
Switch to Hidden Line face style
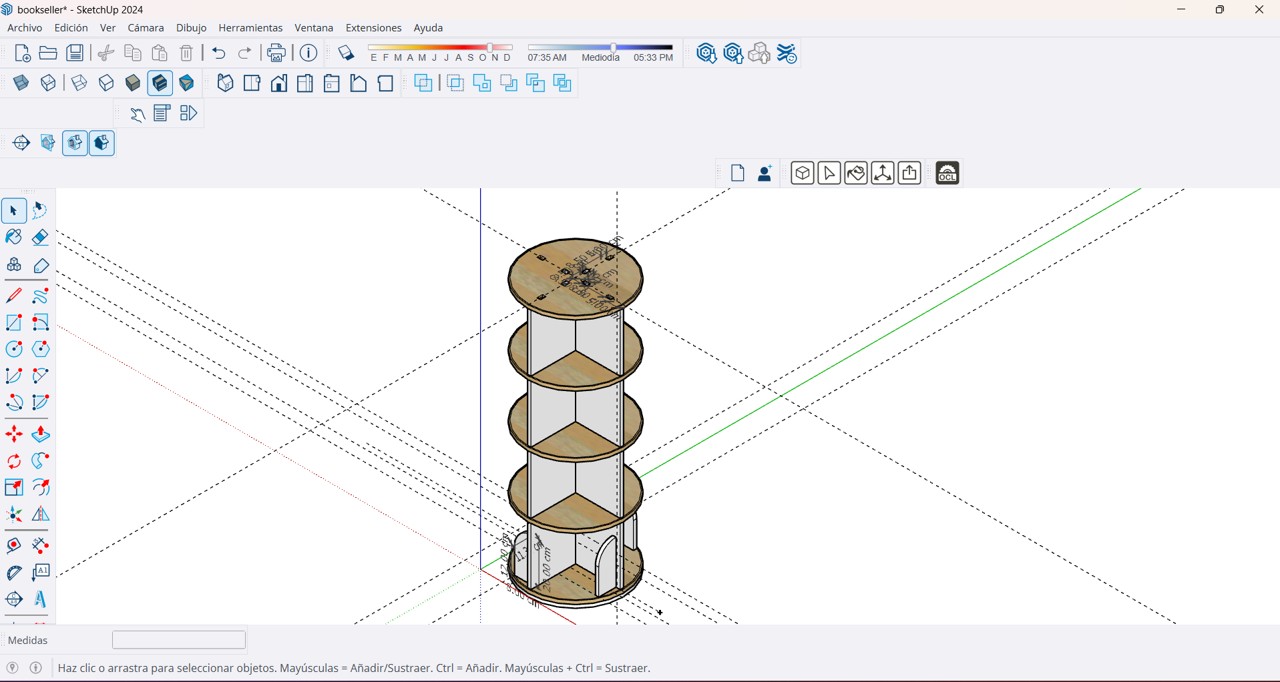point(106,83)
